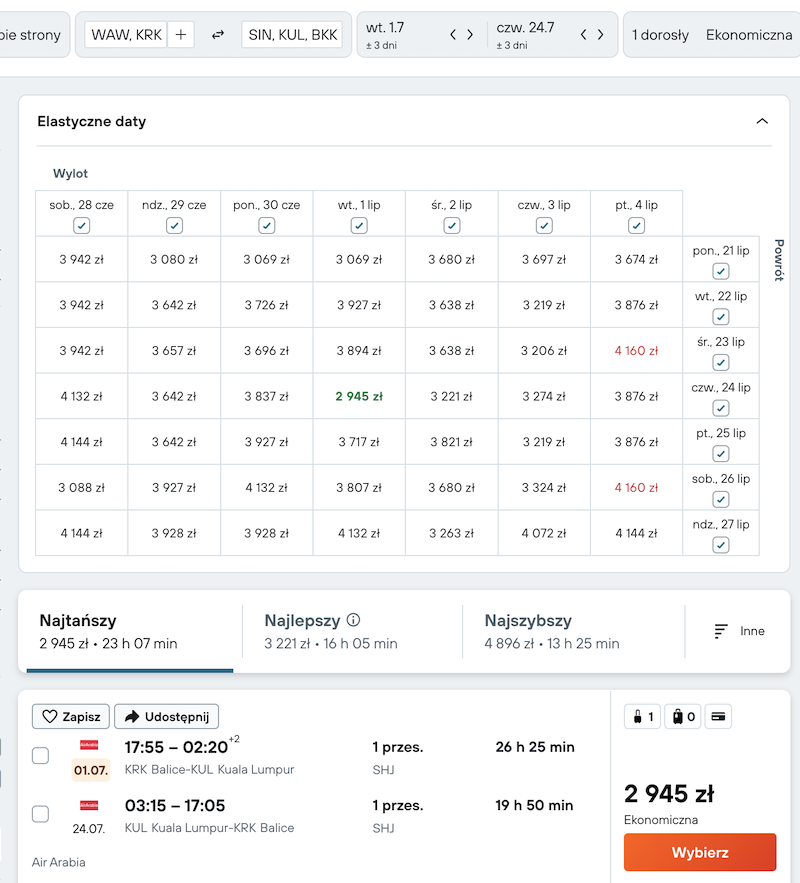The image size is (800, 883).
Task: Move return date czw. 24.7 earlier
Action: 583,35
